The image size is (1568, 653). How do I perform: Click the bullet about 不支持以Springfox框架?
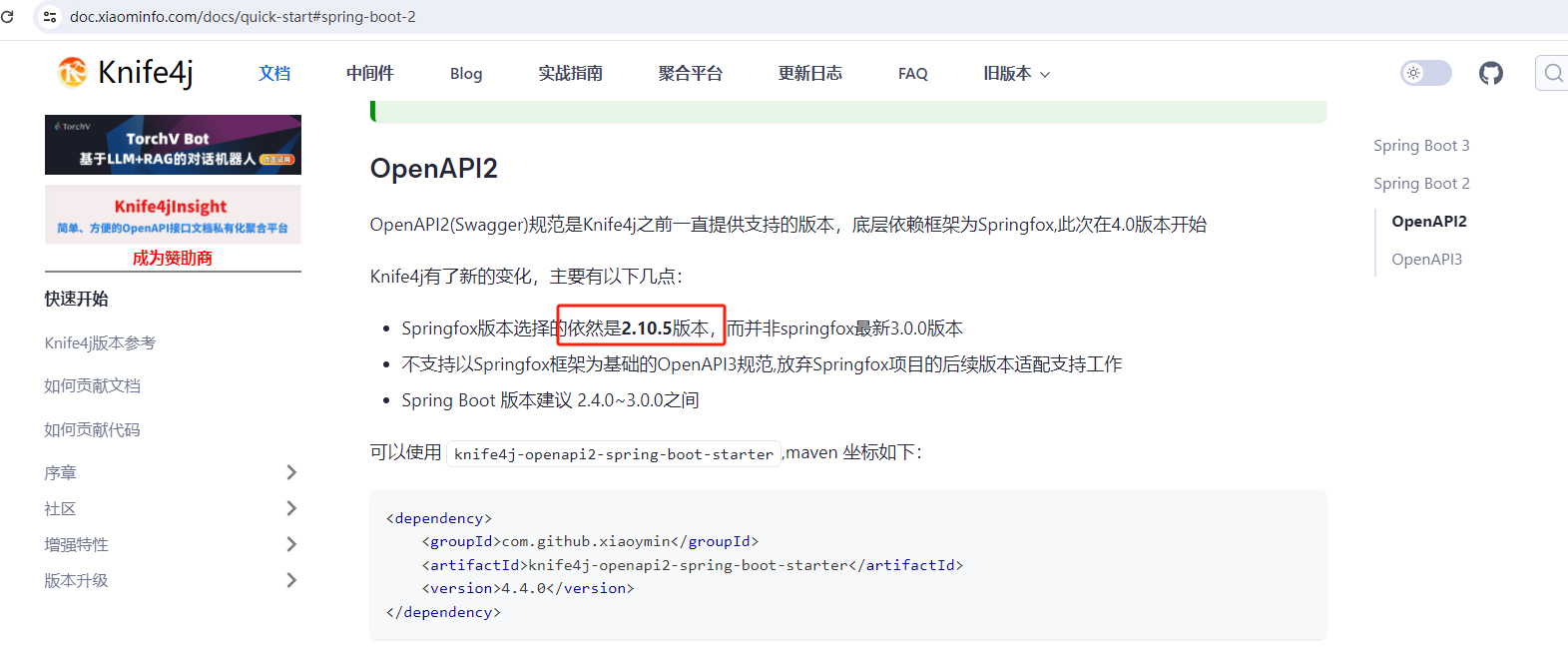pos(762,364)
